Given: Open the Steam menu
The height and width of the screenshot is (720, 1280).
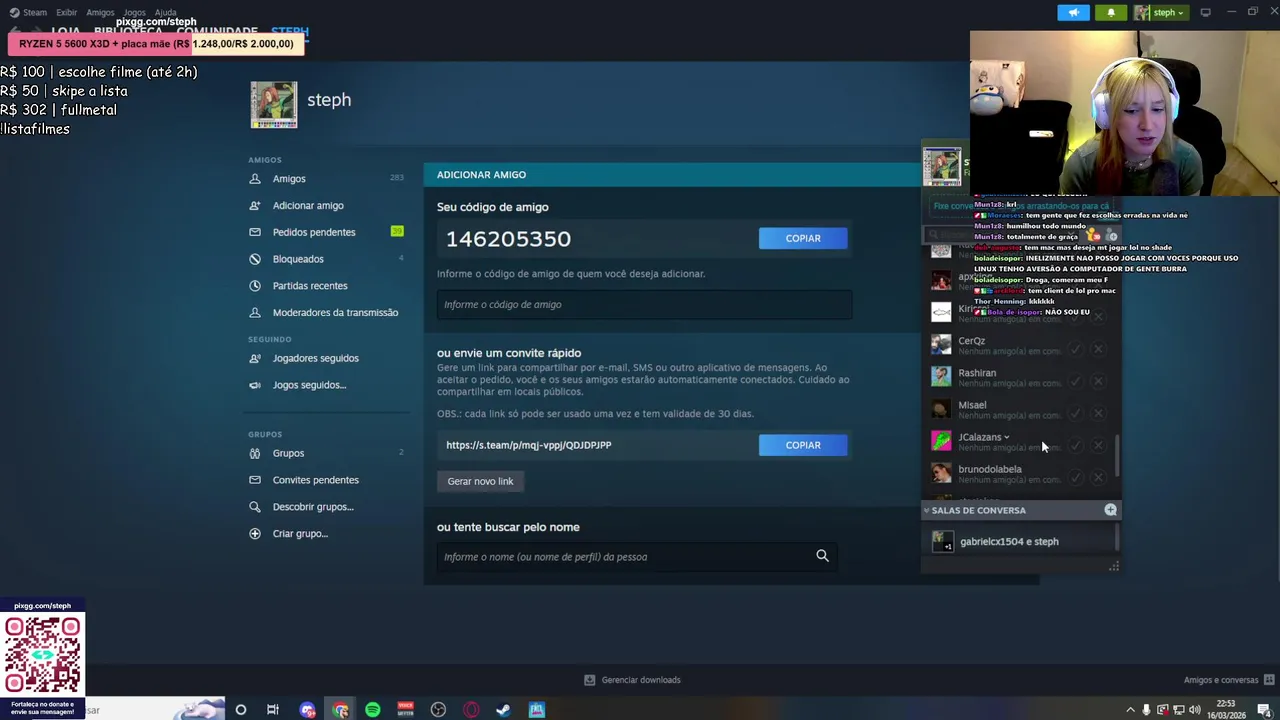Looking at the screenshot, I should pyautogui.click(x=29, y=13).
